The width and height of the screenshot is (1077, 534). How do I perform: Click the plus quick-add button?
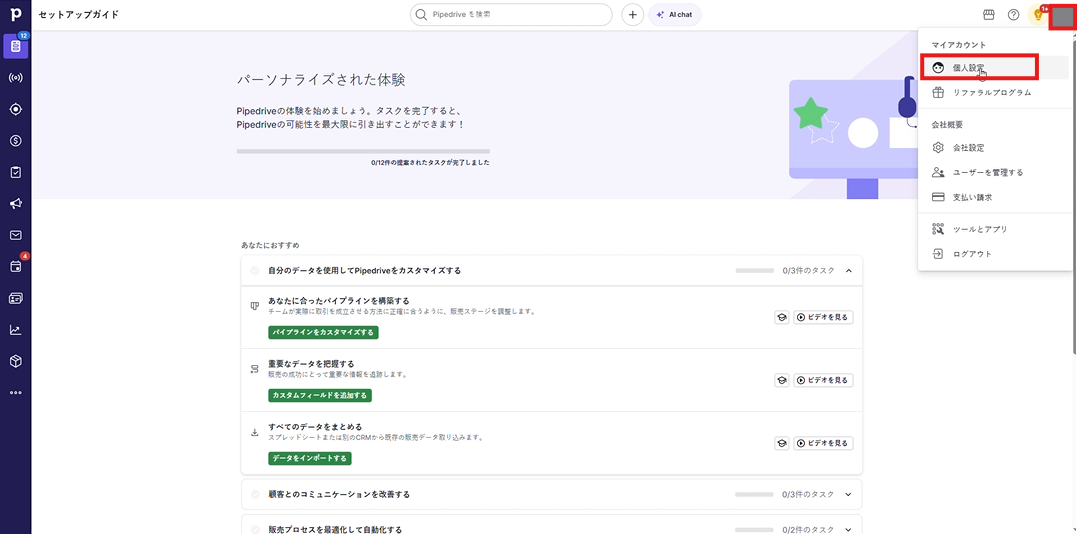(x=633, y=14)
